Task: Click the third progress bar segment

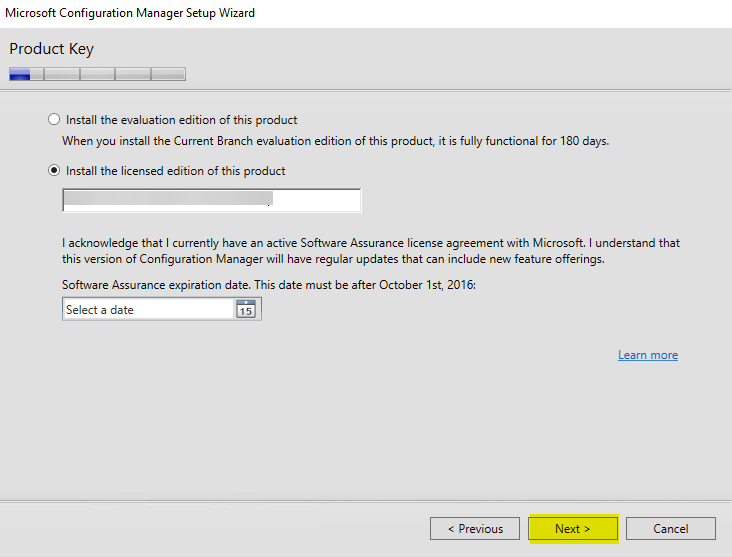Action: coord(97,74)
